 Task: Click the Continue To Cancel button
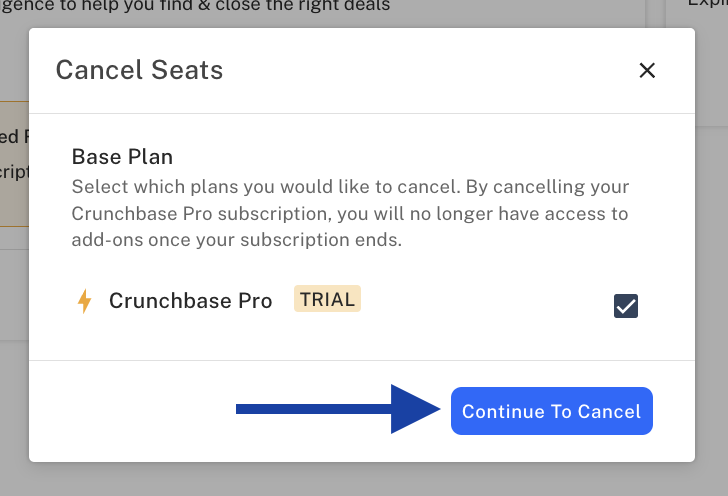[x=552, y=411]
